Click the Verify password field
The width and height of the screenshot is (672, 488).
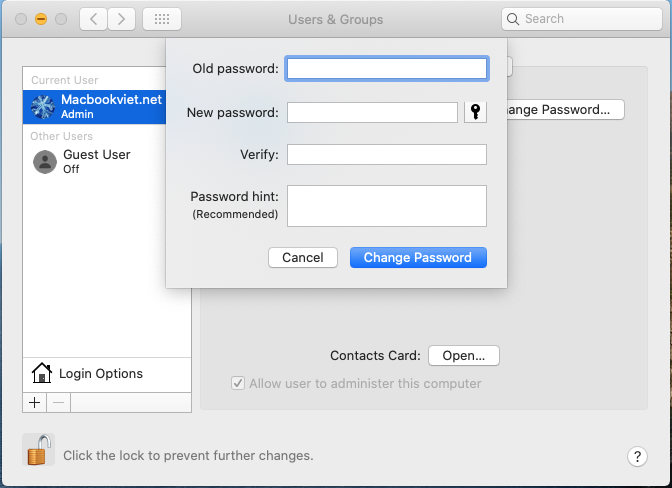pos(387,154)
